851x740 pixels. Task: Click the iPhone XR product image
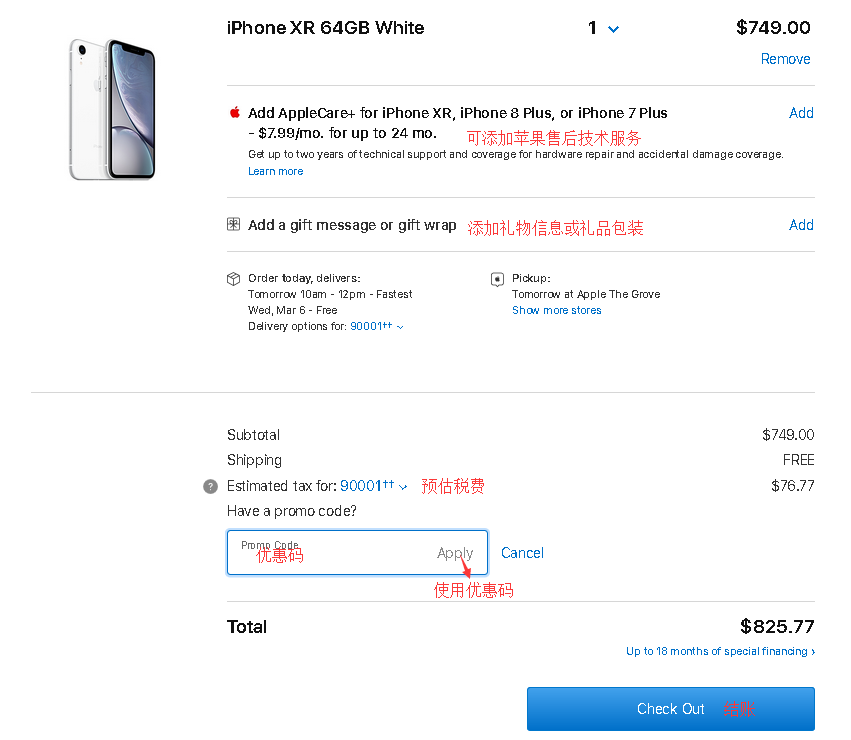pyautogui.click(x=112, y=110)
